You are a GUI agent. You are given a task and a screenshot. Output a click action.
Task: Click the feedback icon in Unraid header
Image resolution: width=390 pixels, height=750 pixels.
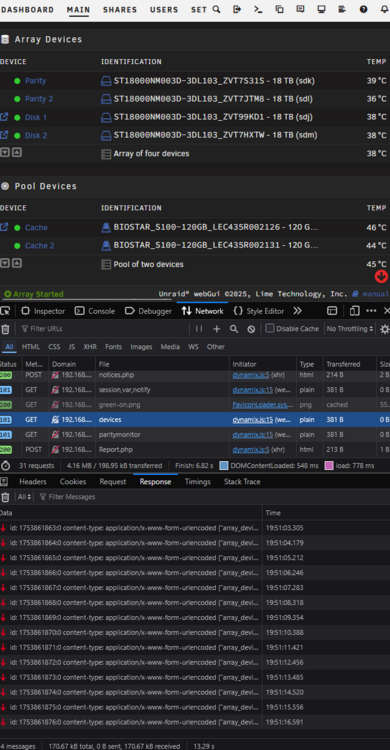point(300,9)
